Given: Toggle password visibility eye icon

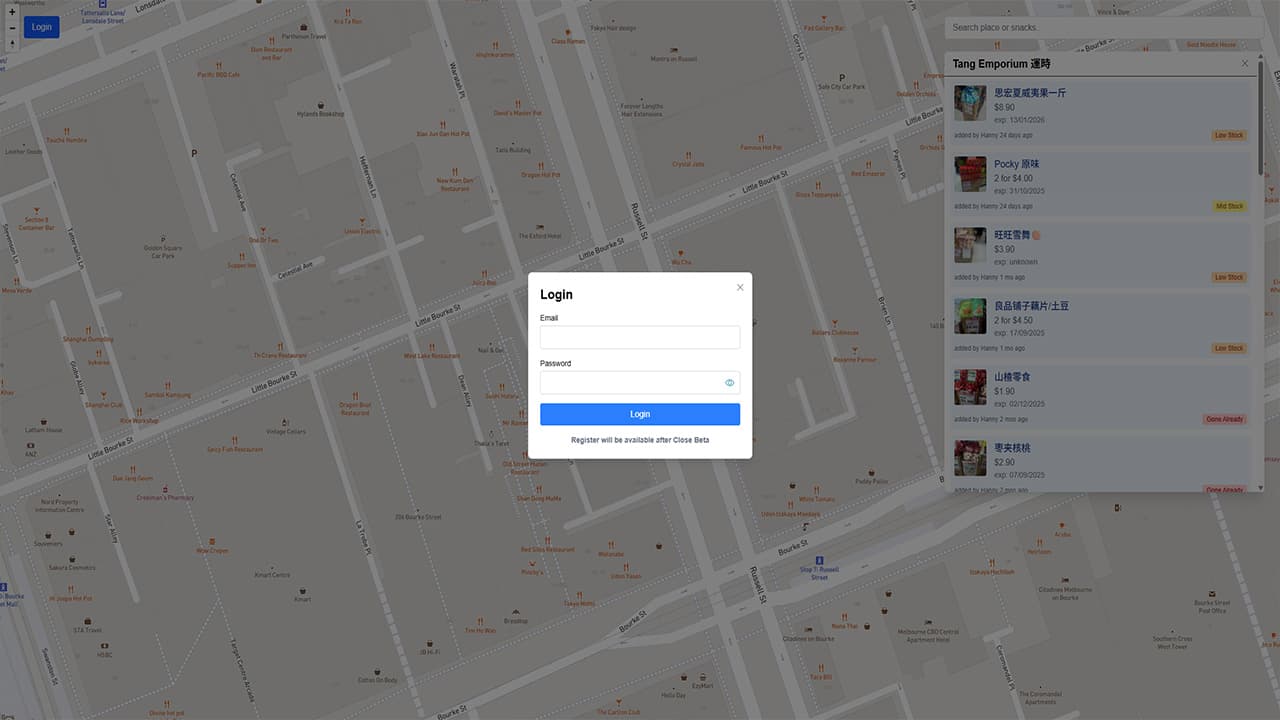Looking at the screenshot, I should tap(729, 383).
